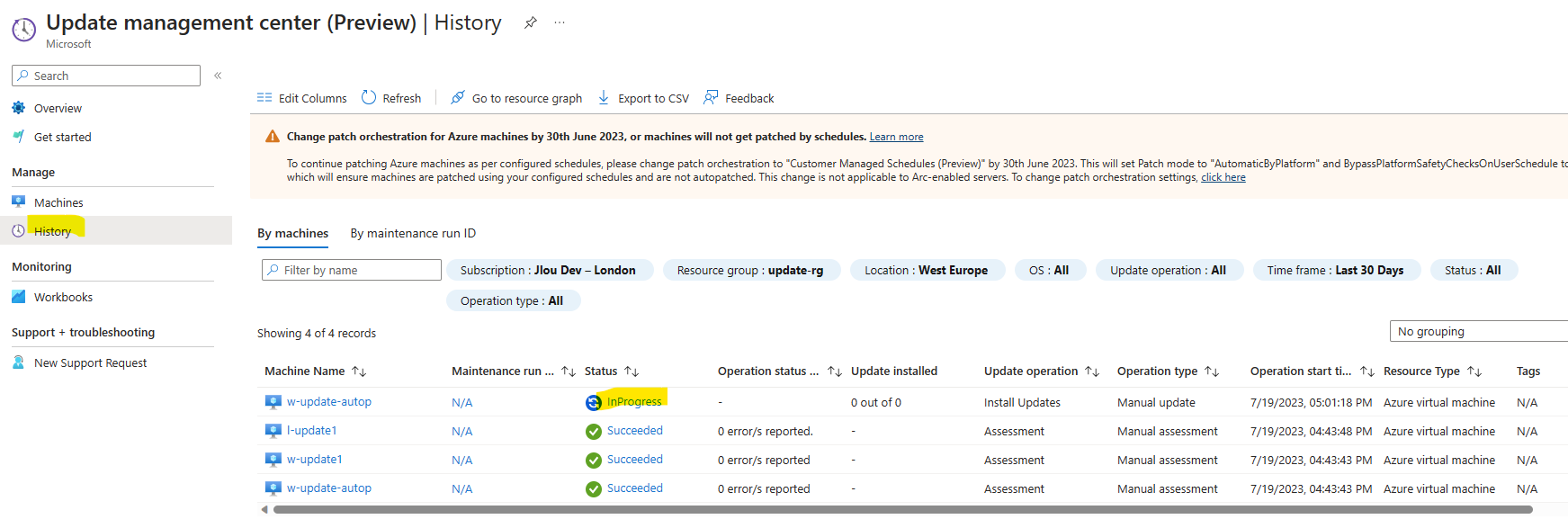Switch to By maintenance run ID tab

point(413,233)
